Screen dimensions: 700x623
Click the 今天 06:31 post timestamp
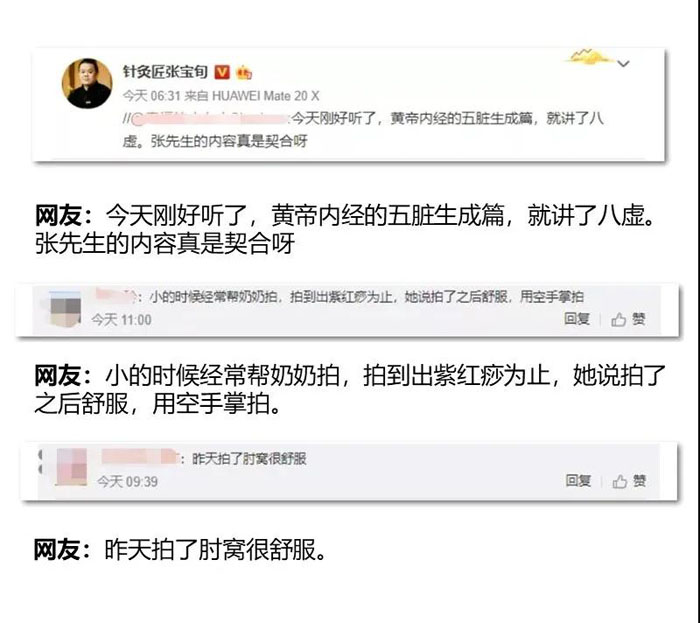[151, 96]
